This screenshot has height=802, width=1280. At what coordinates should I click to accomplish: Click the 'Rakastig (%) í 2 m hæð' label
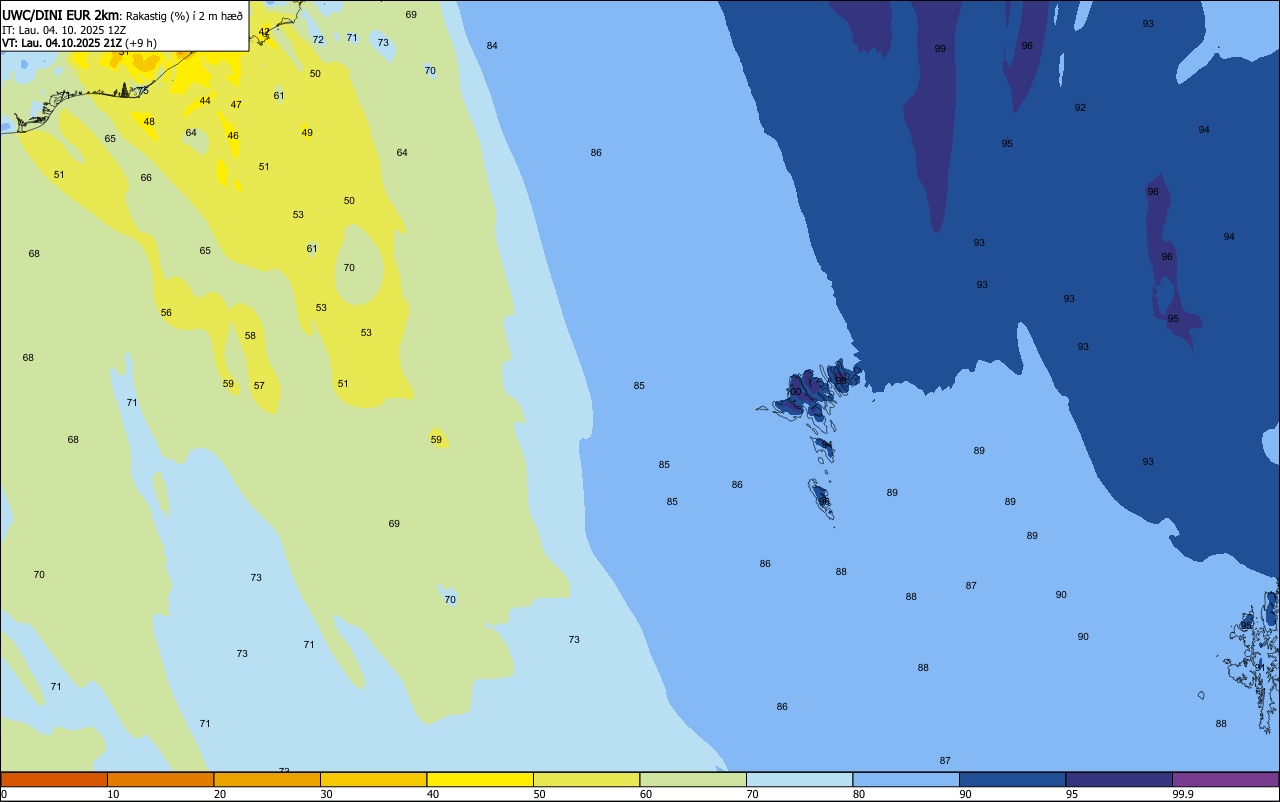coord(184,16)
